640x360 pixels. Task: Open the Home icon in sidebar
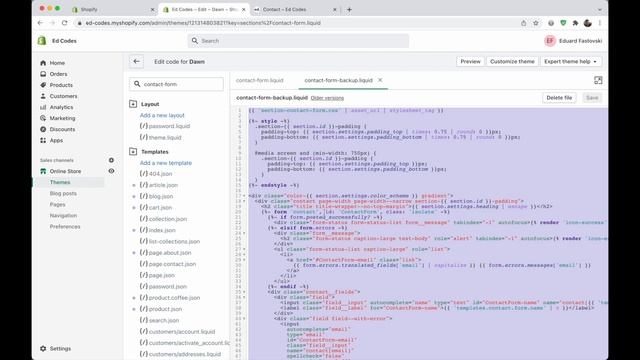[43, 63]
